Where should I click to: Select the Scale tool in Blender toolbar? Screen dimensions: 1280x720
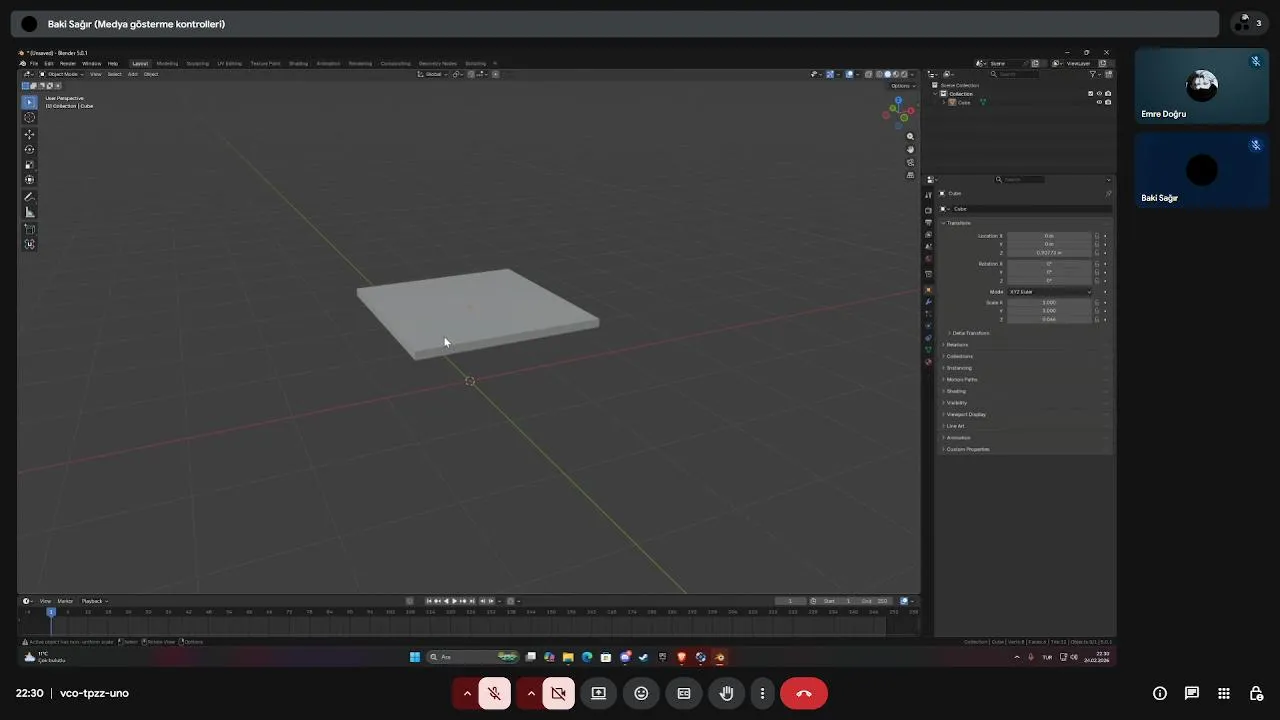click(x=29, y=165)
